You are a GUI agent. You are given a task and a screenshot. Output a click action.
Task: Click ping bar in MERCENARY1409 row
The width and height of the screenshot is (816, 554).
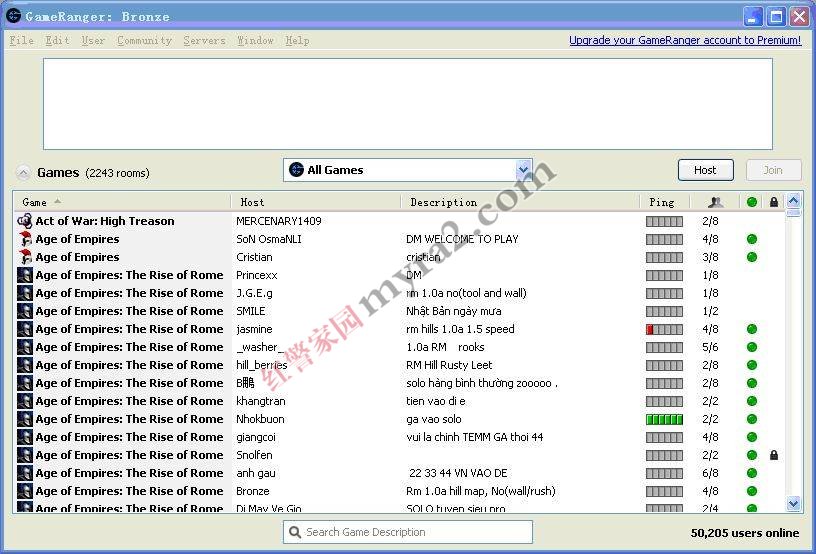(664, 221)
